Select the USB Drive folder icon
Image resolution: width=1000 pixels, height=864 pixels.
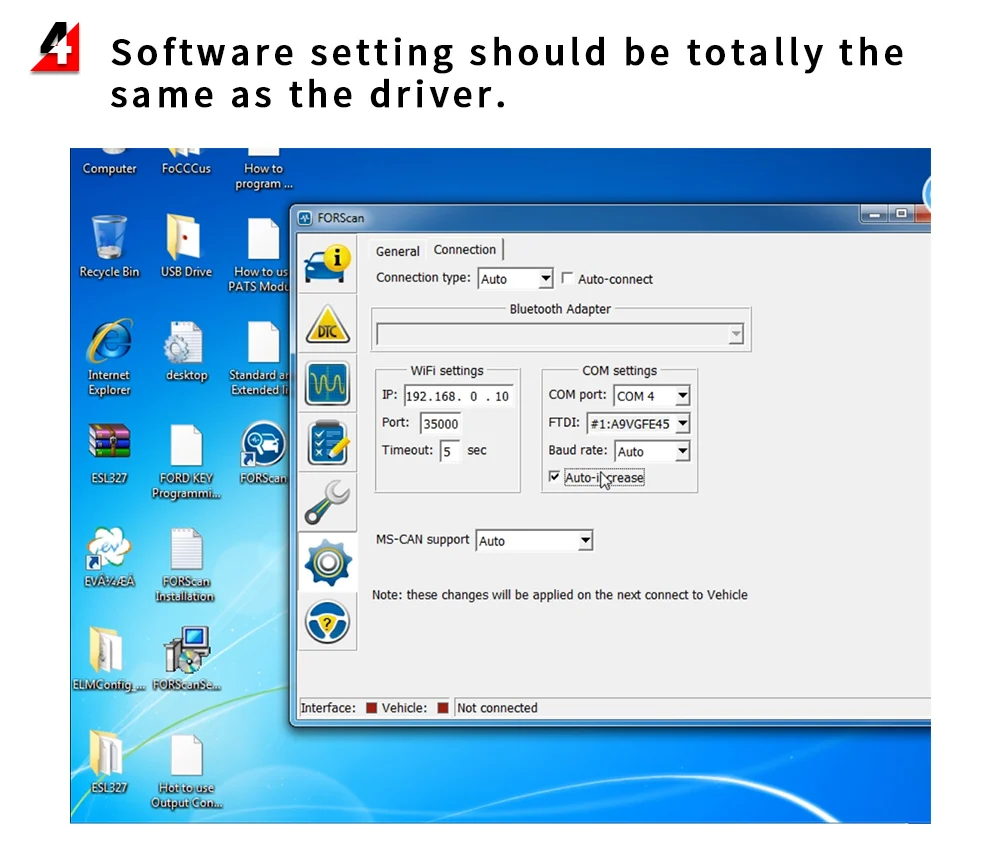186,247
